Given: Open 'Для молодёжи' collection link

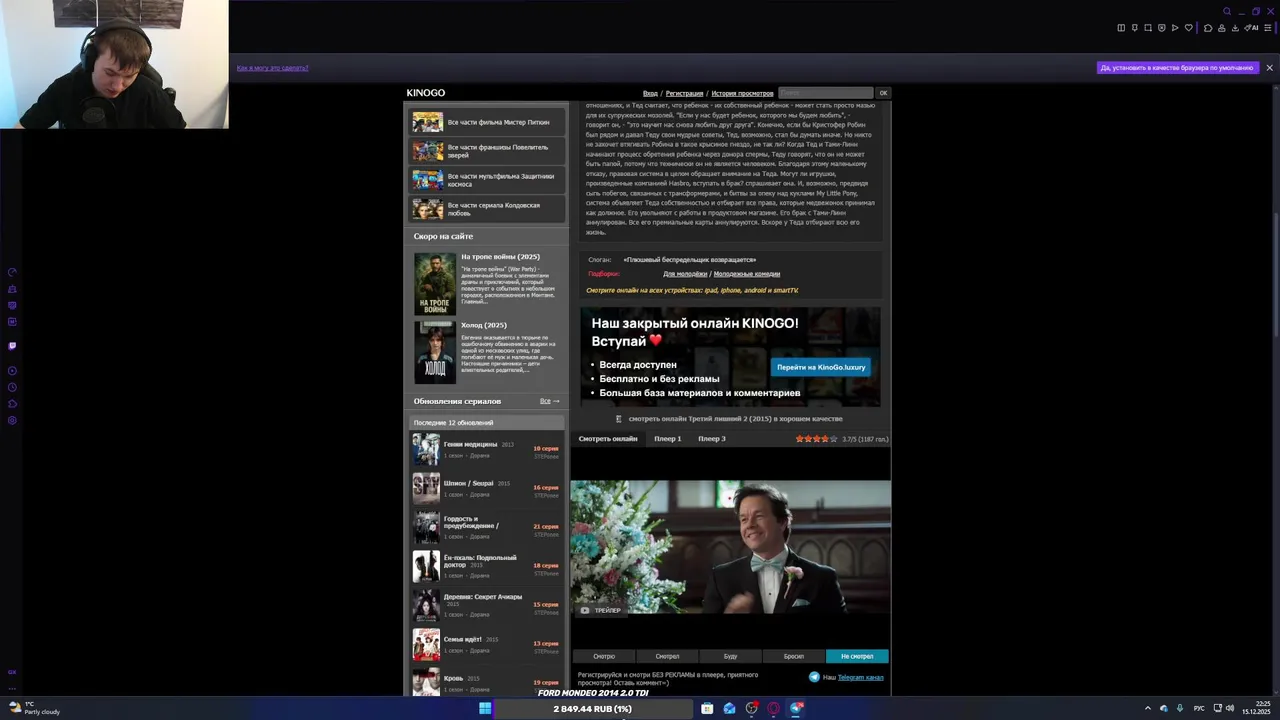Looking at the screenshot, I should point(685,274).
